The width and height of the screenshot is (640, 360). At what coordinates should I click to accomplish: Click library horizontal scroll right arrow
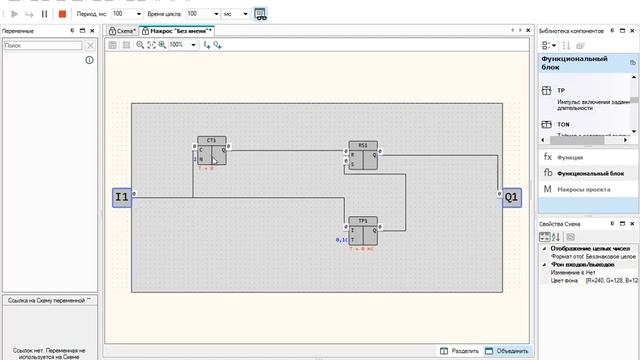tap(625, 140)
